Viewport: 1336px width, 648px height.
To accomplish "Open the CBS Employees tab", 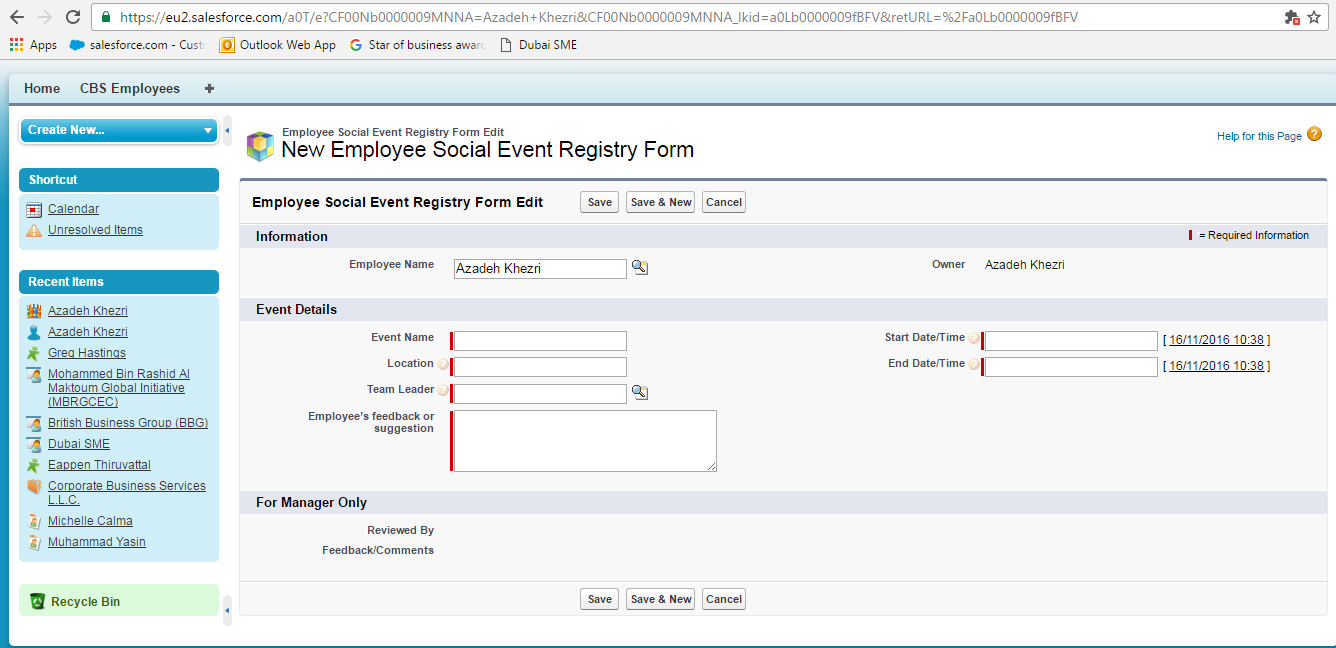I will [x=130, y=88].
